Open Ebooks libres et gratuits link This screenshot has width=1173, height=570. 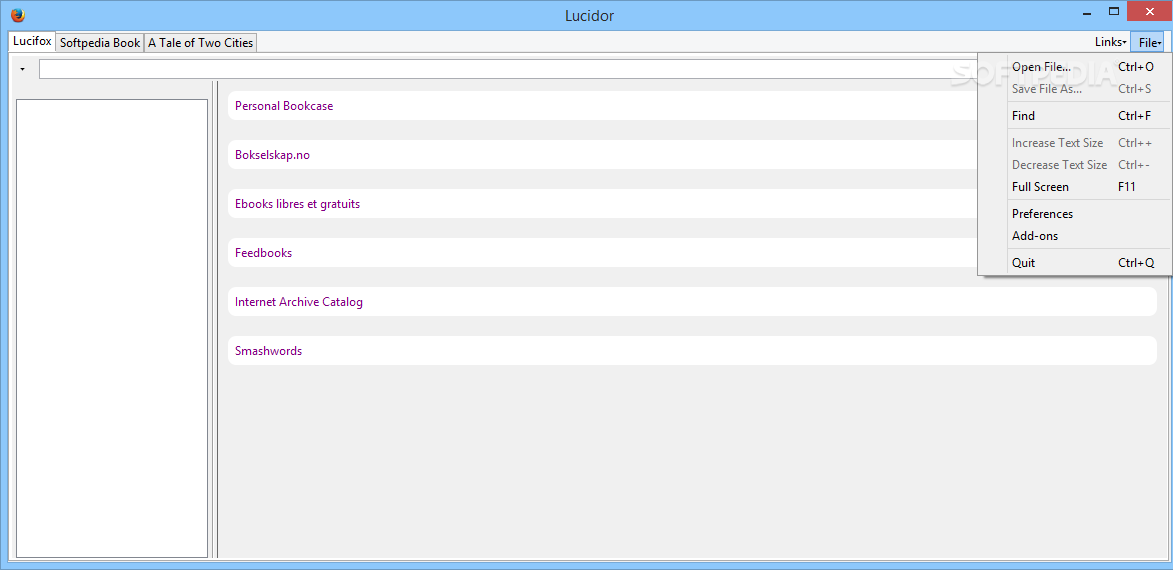coord(297,203)
